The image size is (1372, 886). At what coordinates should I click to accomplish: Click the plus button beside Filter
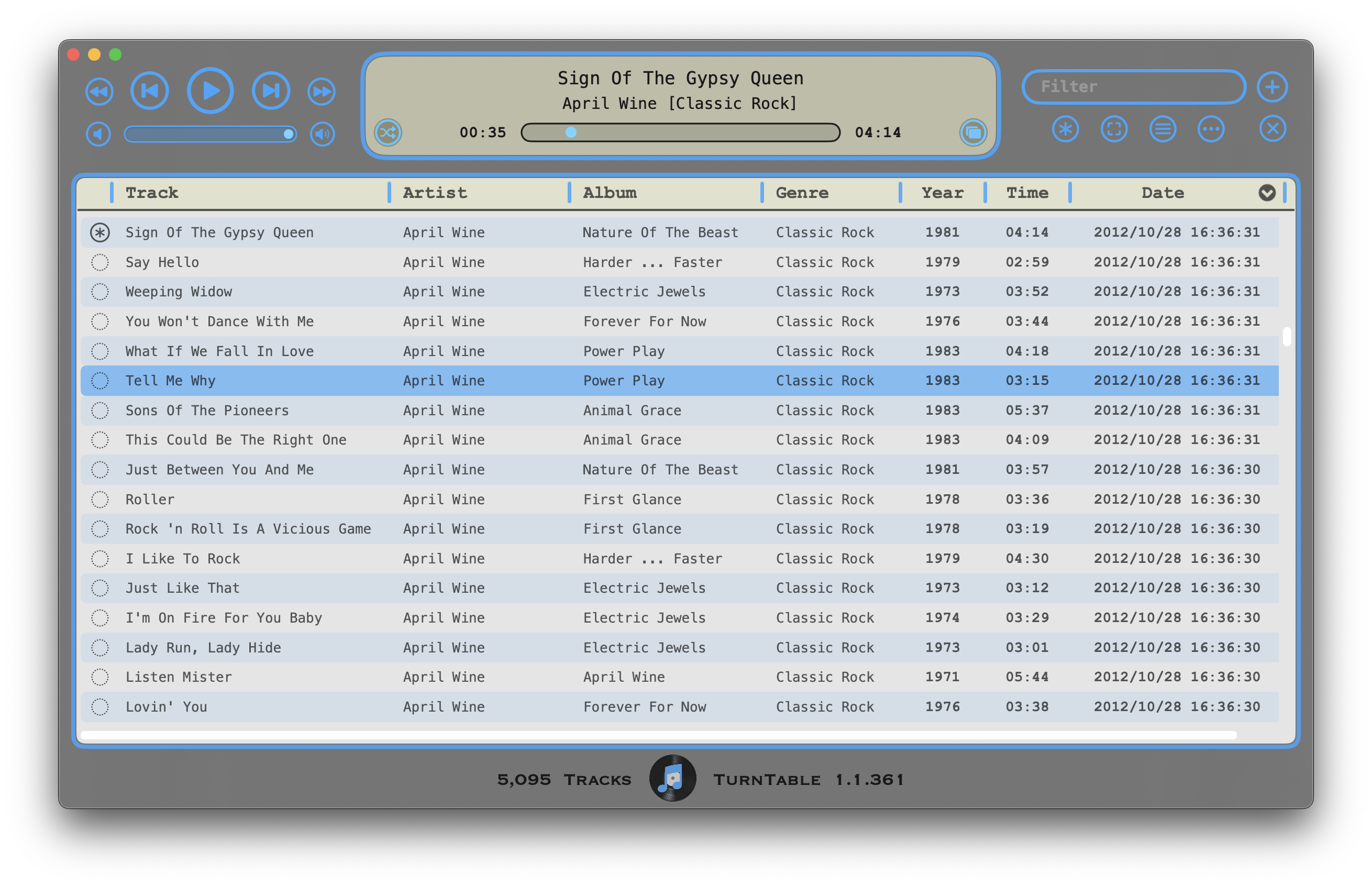pyautogui.click(x=1272, y=87)
